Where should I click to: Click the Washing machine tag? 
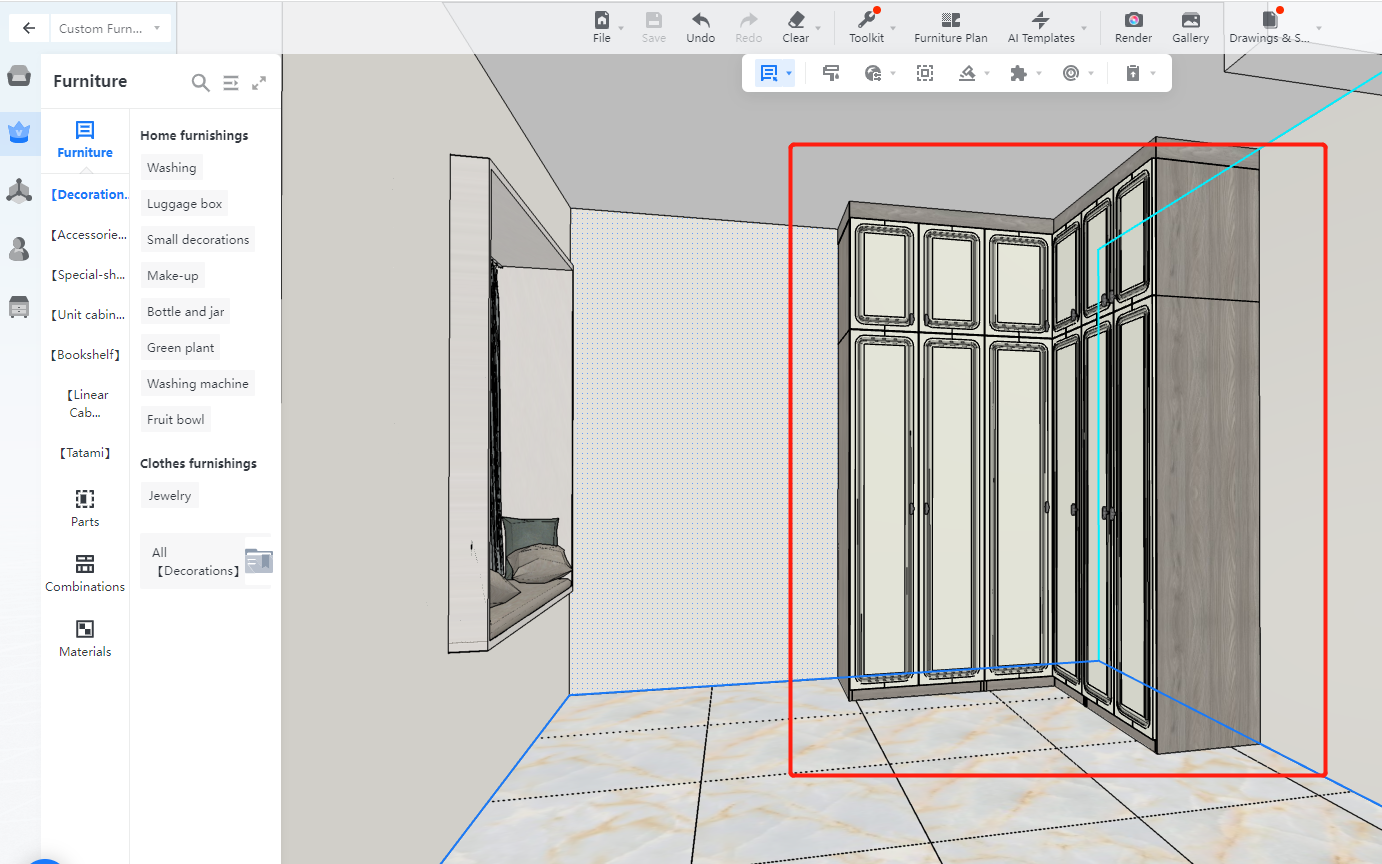coord(197,384)
